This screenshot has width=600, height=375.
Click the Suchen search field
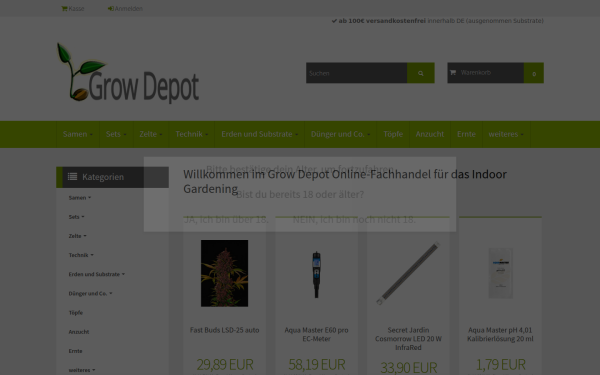click(x=356, y=73)
